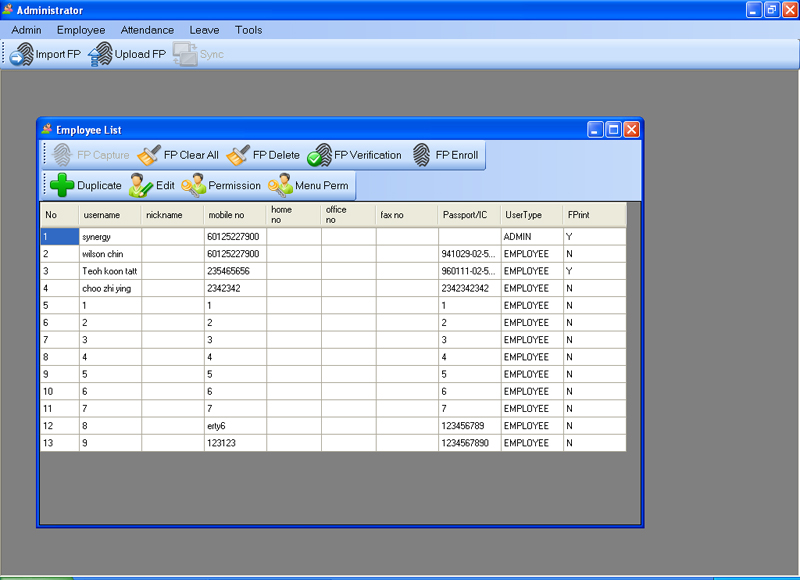Viewport: 800px width, 580px height.
Task: Click the Upload FP fingerprint icon
Action: coord(100,54)
